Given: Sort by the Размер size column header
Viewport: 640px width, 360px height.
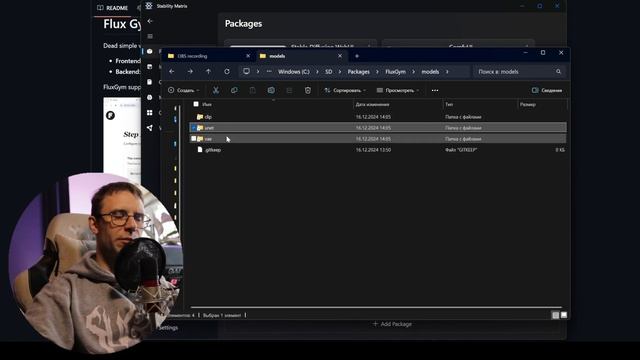Looking at the screenshot, I should (528, 104).
